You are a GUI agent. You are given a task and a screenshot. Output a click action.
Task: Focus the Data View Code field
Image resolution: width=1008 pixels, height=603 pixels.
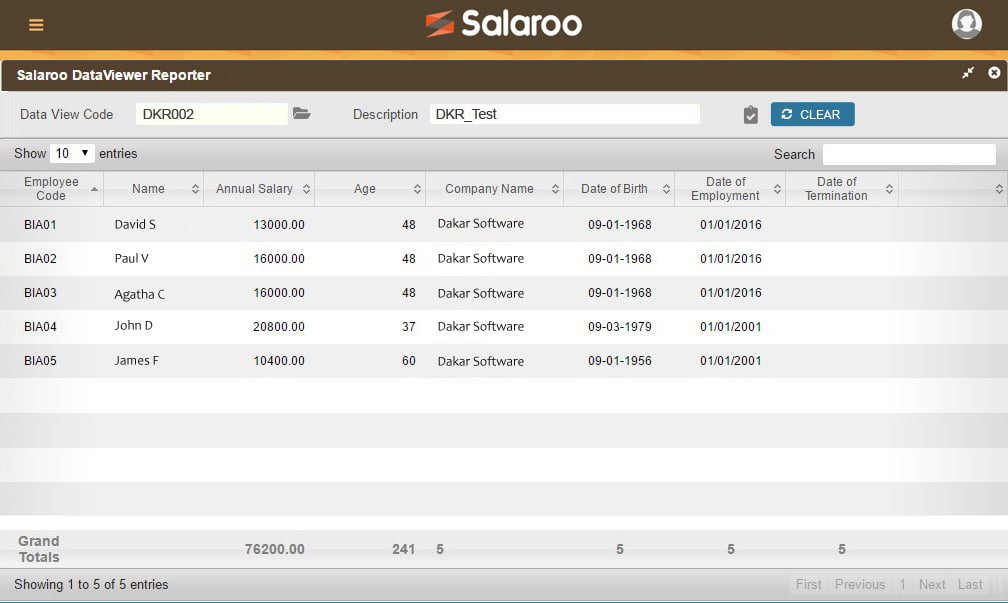point(212,114)
